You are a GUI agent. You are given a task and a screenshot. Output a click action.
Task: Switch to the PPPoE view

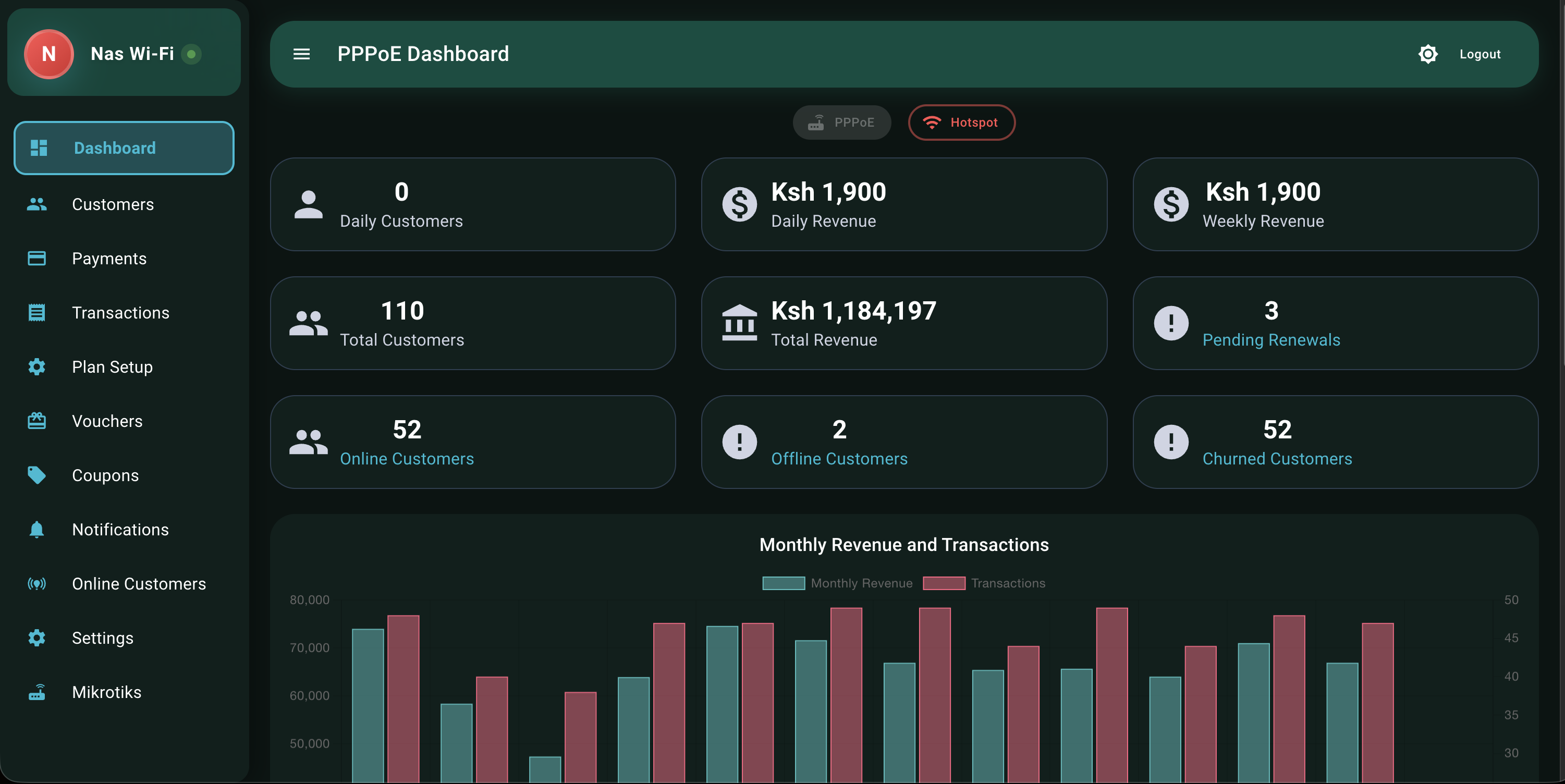coord(842,122)
